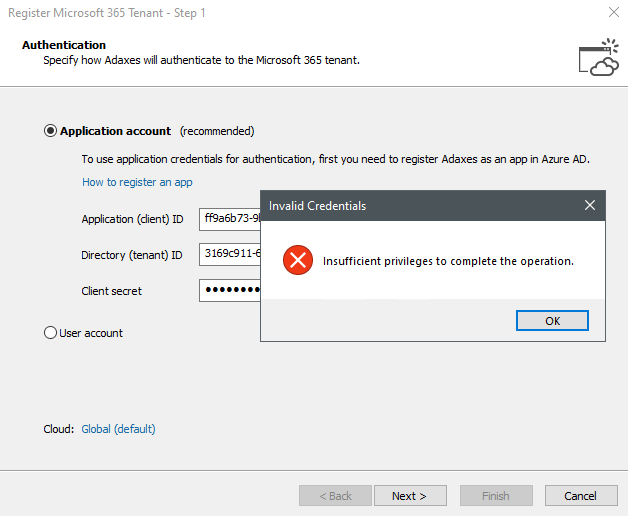Click the Application (client) ID label
This screenshot has height=516, width=628.
tap(133, 219)
